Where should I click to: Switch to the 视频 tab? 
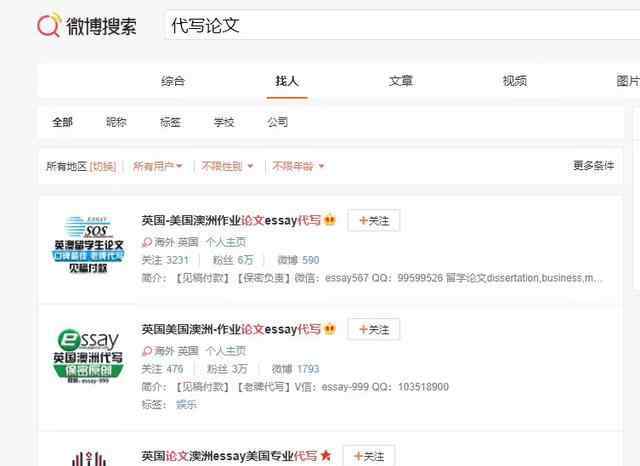[x=515, y=81]
